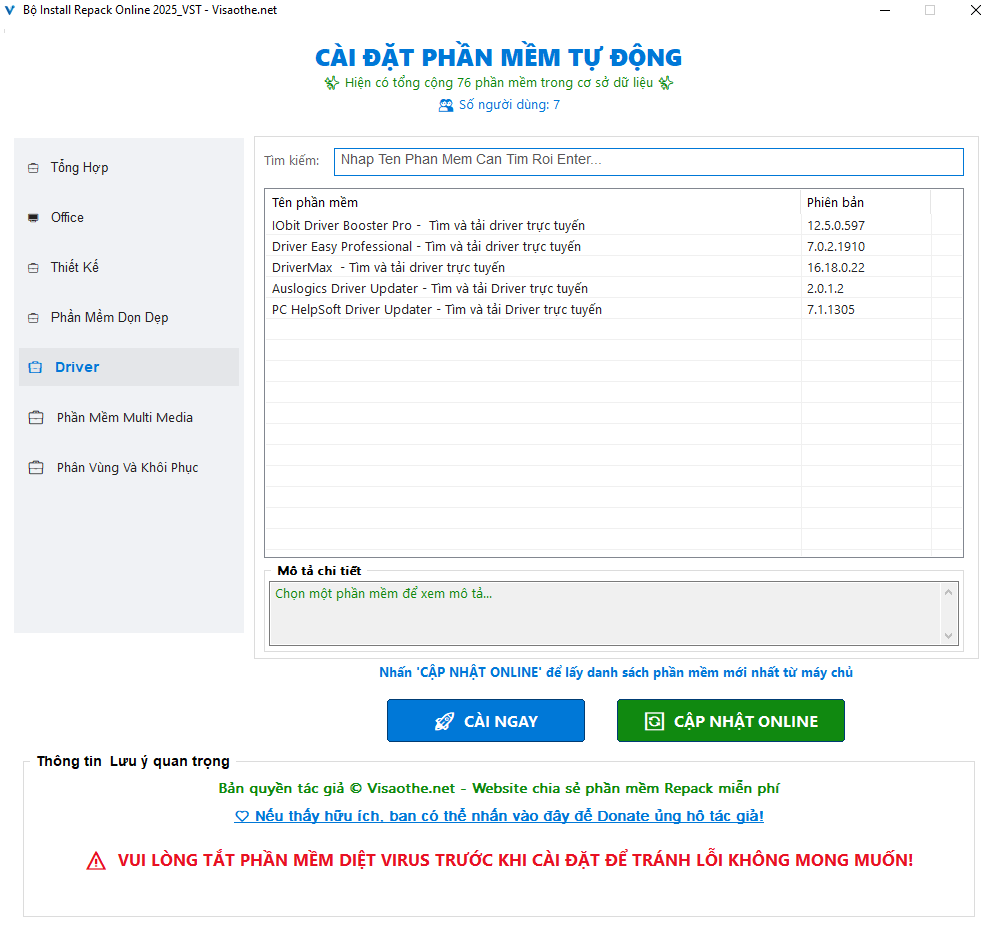Select the PC HelpSoft Driver Updater row

614,309
